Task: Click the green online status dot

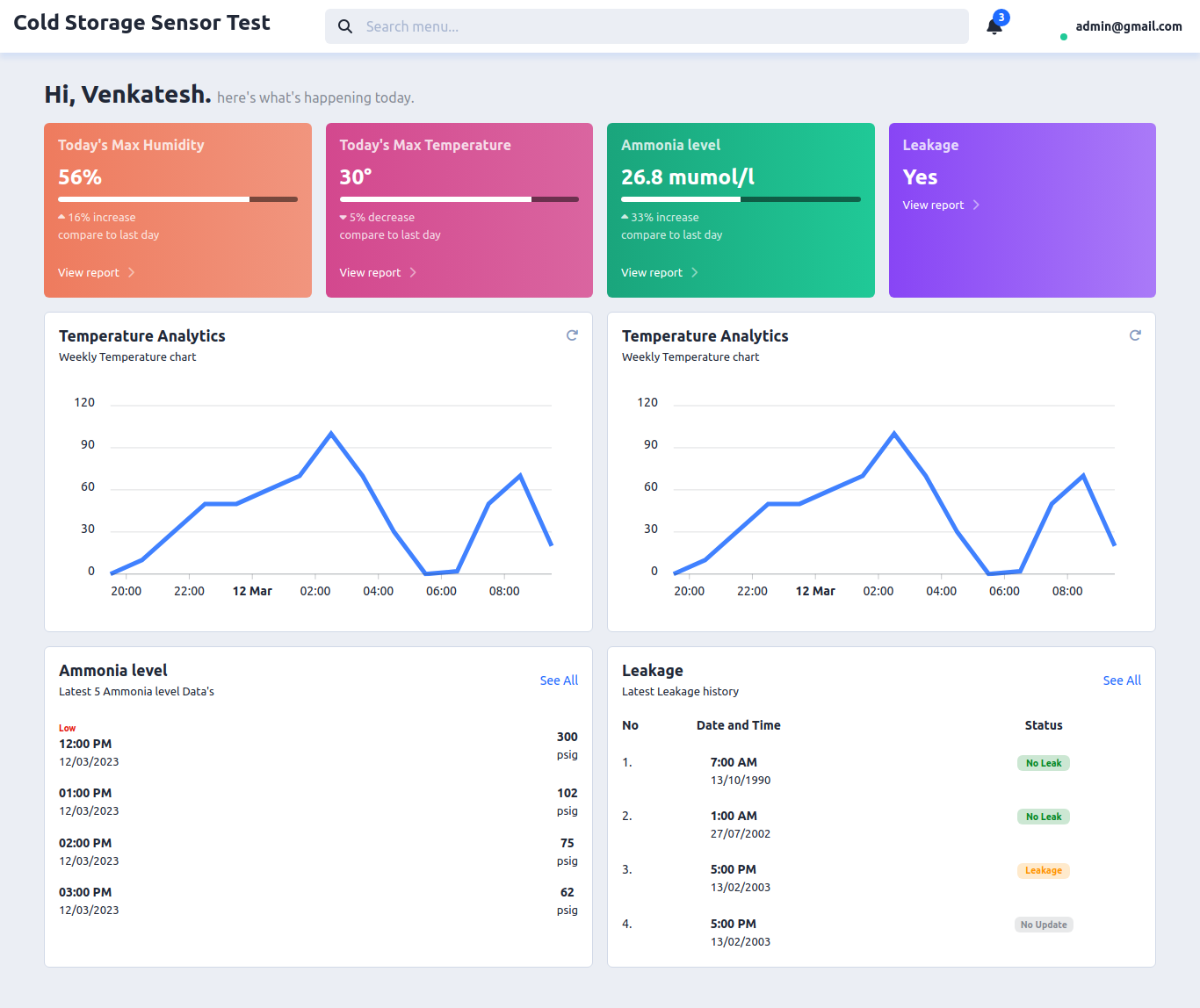Action: point(1064,37)
